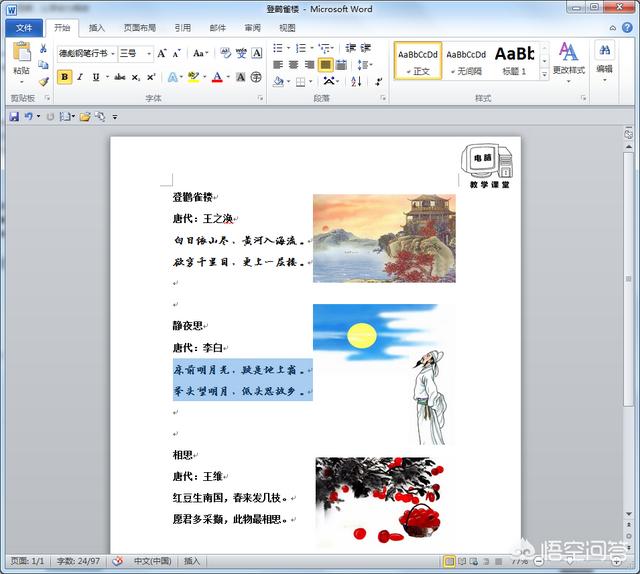This screenshot has width=640, height=574.
Task: Click the Borders grid icon
Action: [300, 82]
